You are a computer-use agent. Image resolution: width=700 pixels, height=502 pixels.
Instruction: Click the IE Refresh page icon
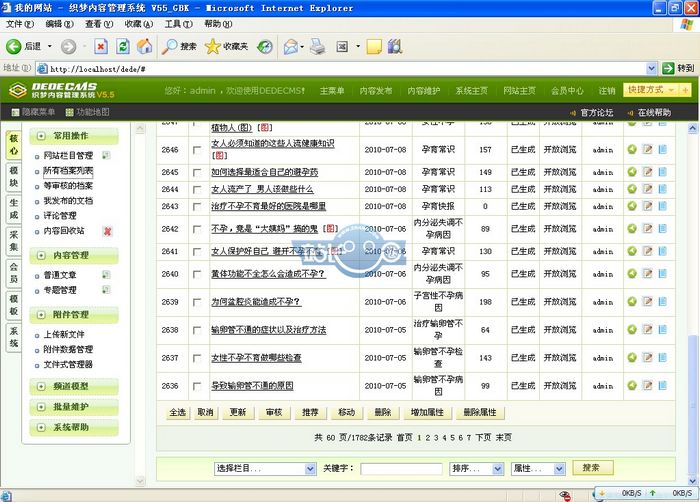click(123, 46)
